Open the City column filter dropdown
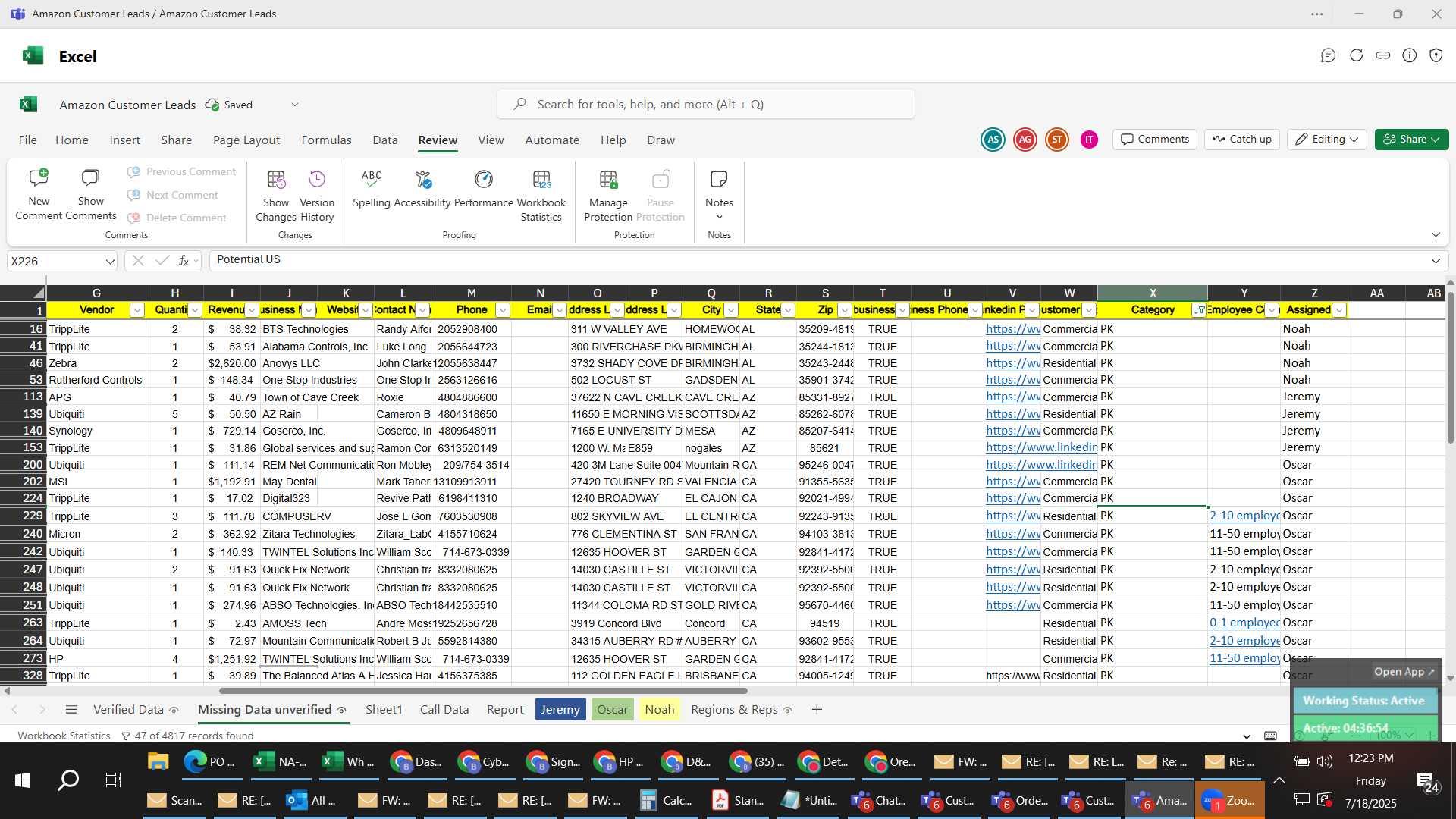The height and width of the screenshot is (819, 1456). [x=731, y=310]
